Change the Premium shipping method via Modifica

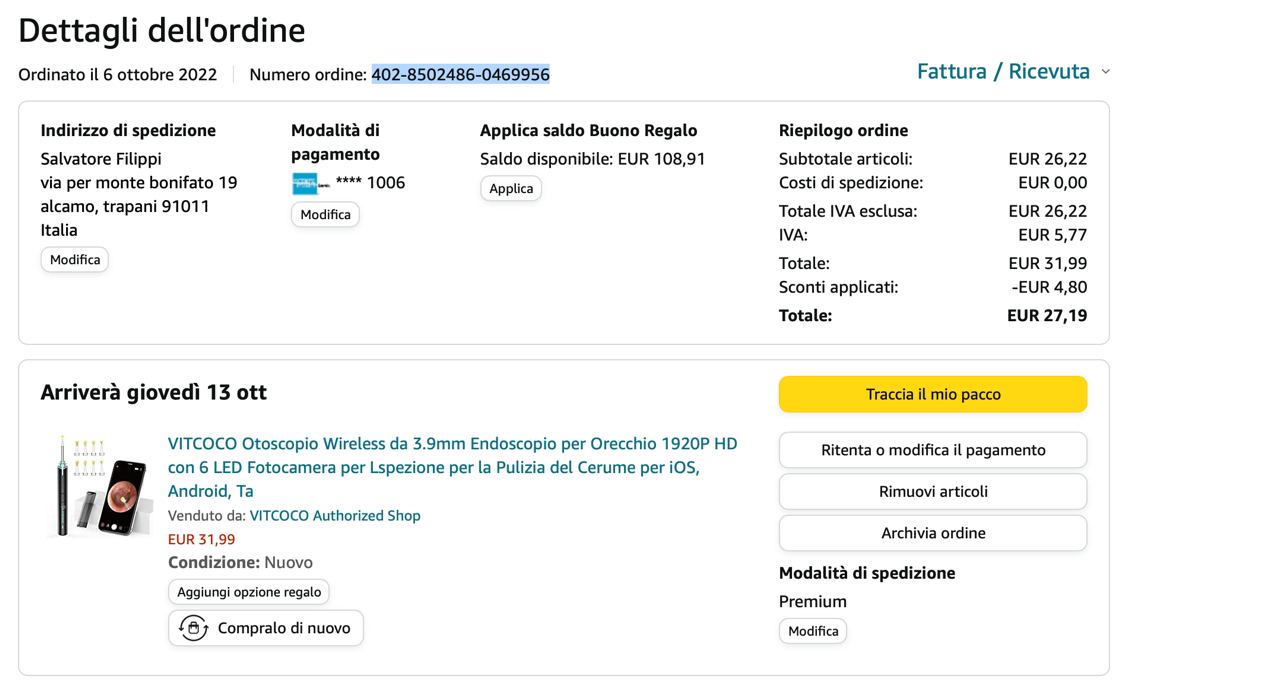[x=813, y=631]
